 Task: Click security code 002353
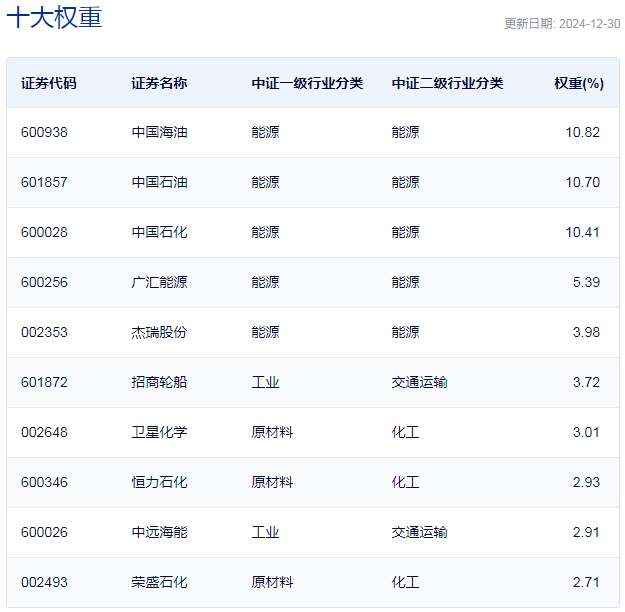coord(44,332)
